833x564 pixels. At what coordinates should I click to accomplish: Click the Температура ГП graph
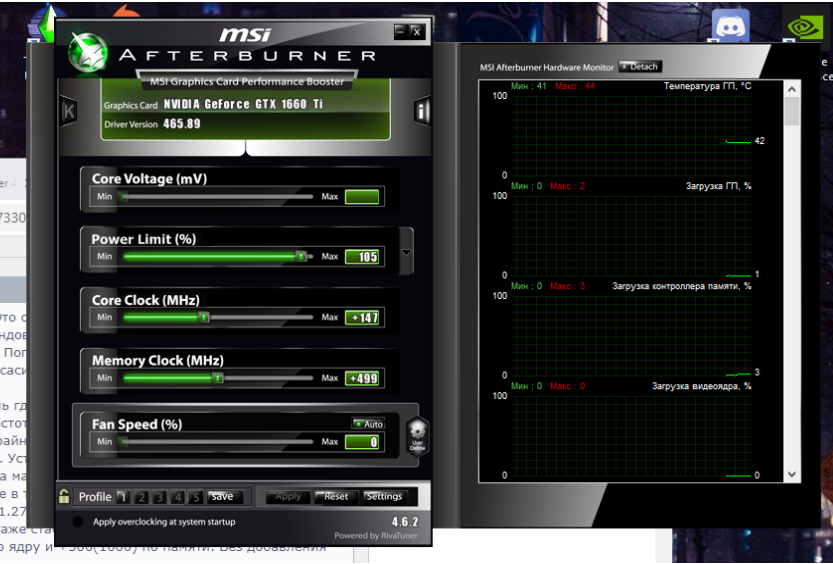click(x=631, y=135)
